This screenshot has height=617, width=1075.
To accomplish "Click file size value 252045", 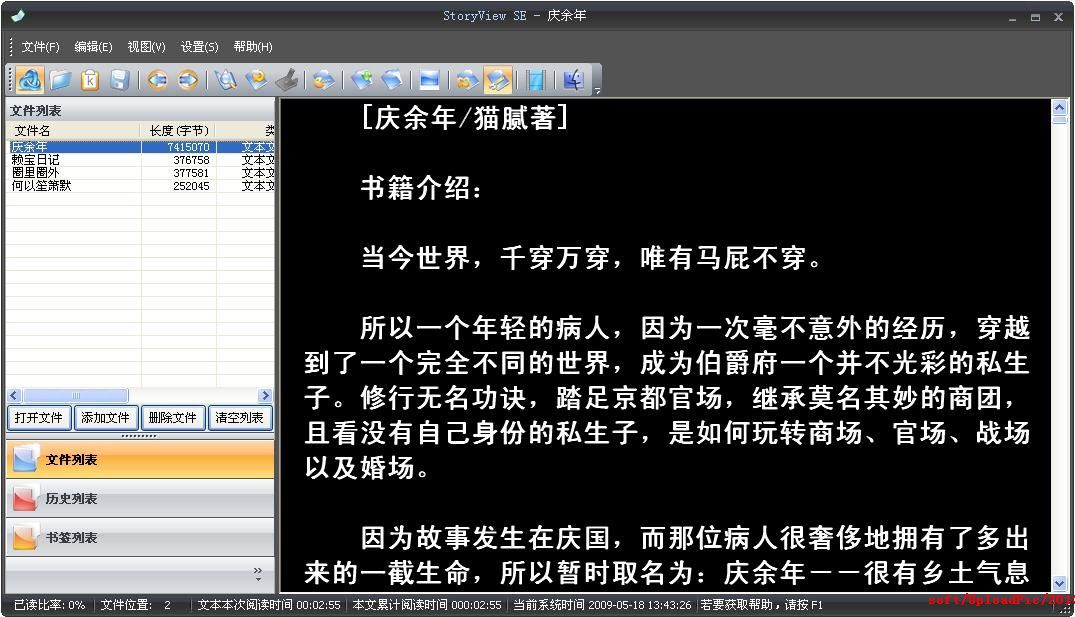I will click(191, 186).
